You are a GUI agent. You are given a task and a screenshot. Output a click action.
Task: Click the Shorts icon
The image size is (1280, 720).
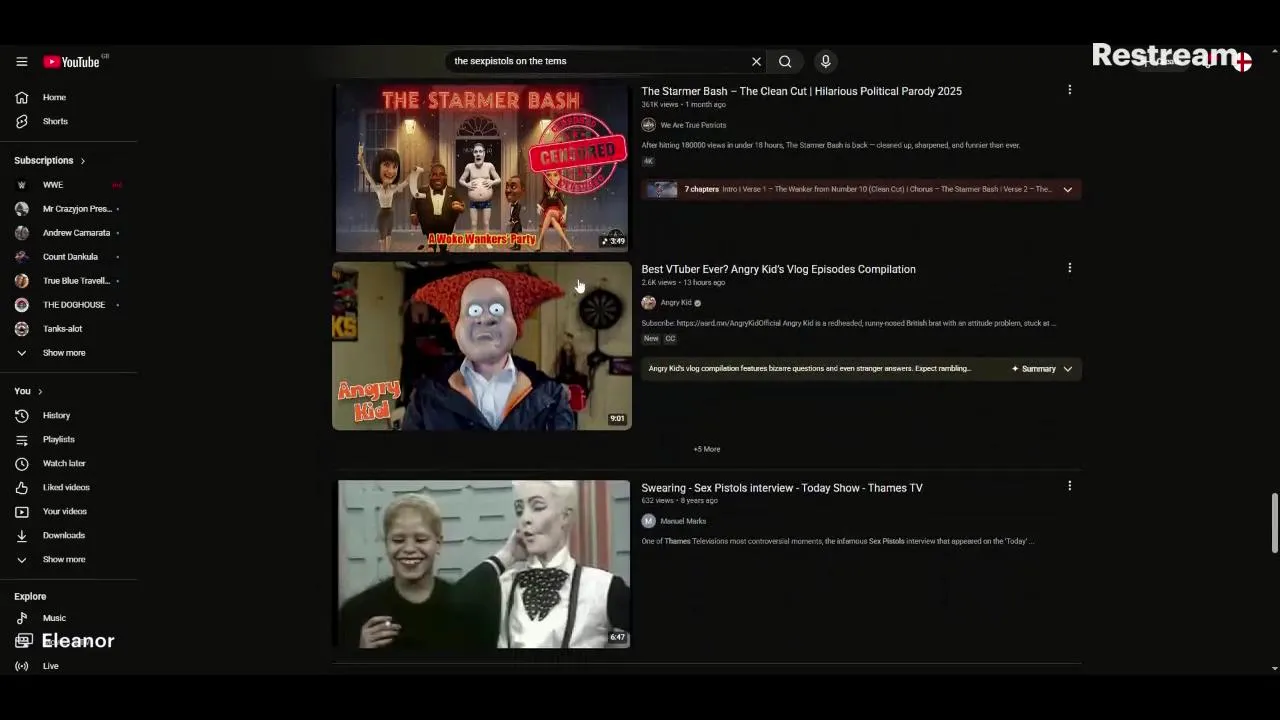[22, 121]
